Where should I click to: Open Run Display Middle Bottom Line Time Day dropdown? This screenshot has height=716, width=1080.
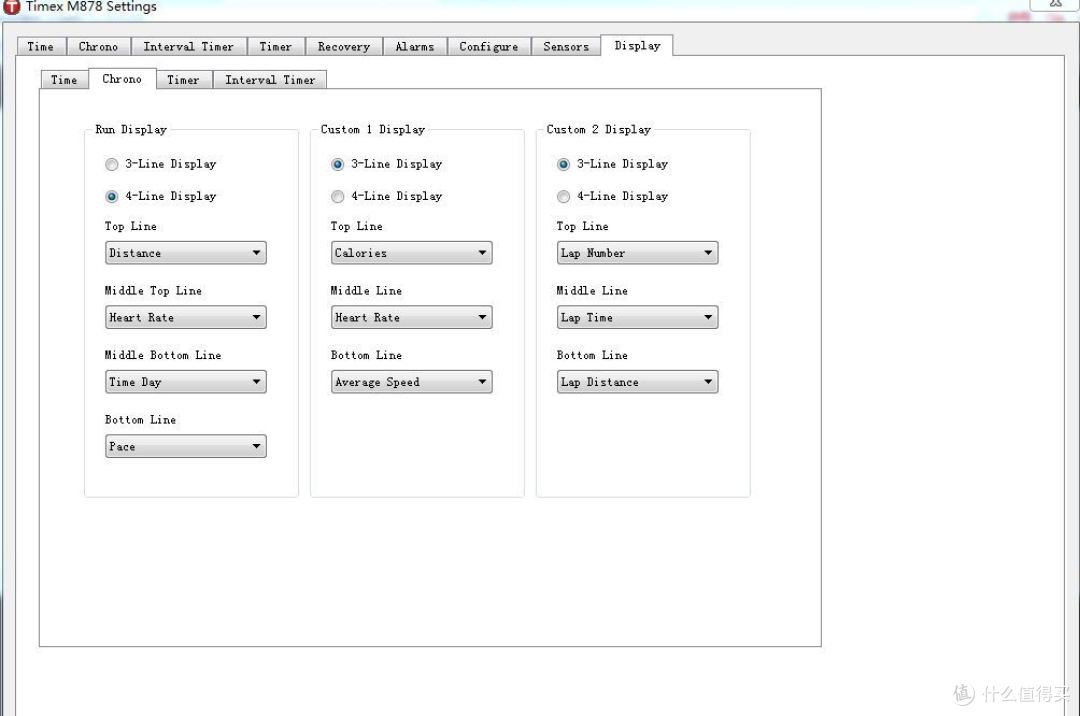click(186, 382)
